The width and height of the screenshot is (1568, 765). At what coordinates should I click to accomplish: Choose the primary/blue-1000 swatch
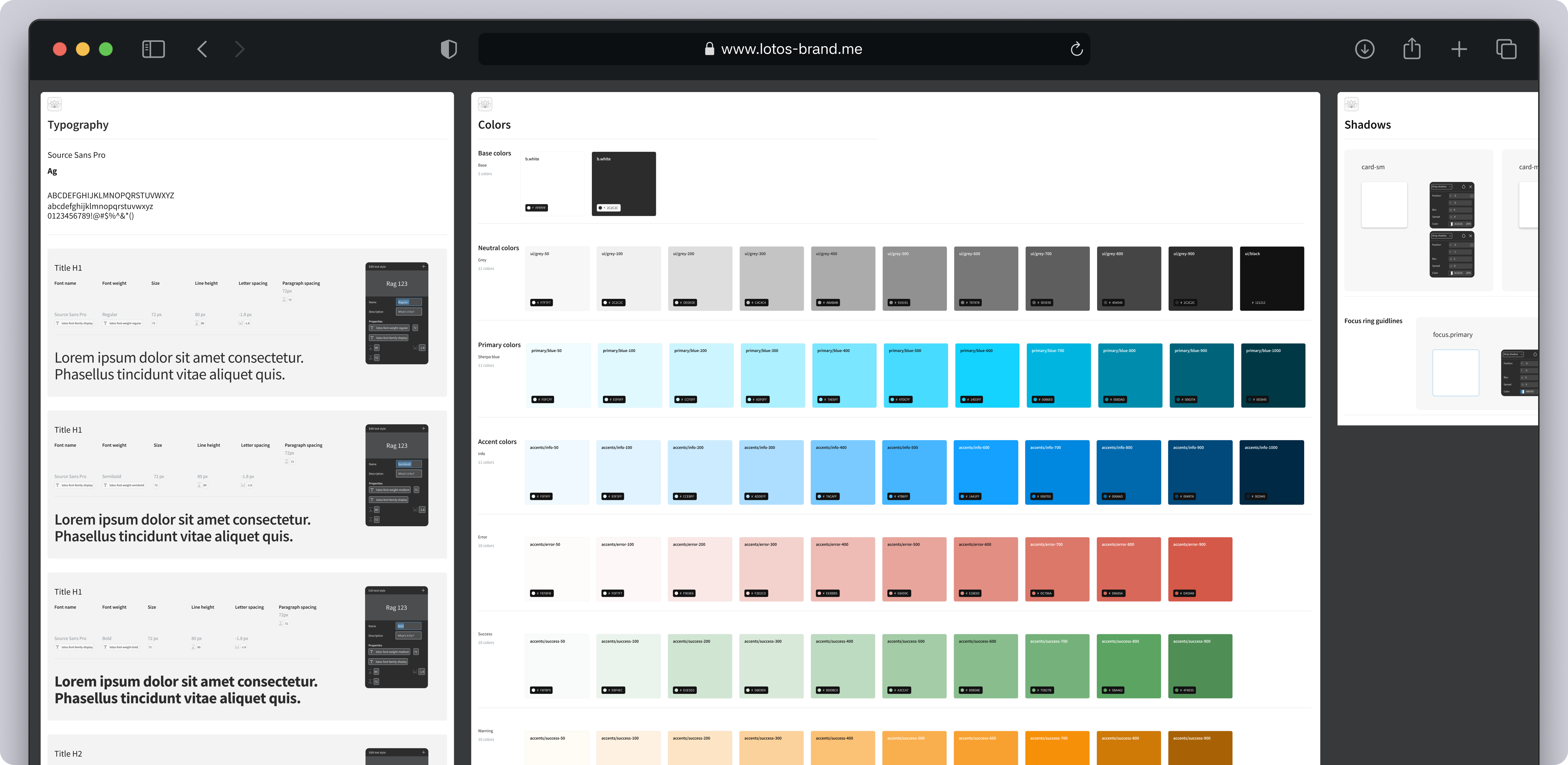(x=1273, y=376)
